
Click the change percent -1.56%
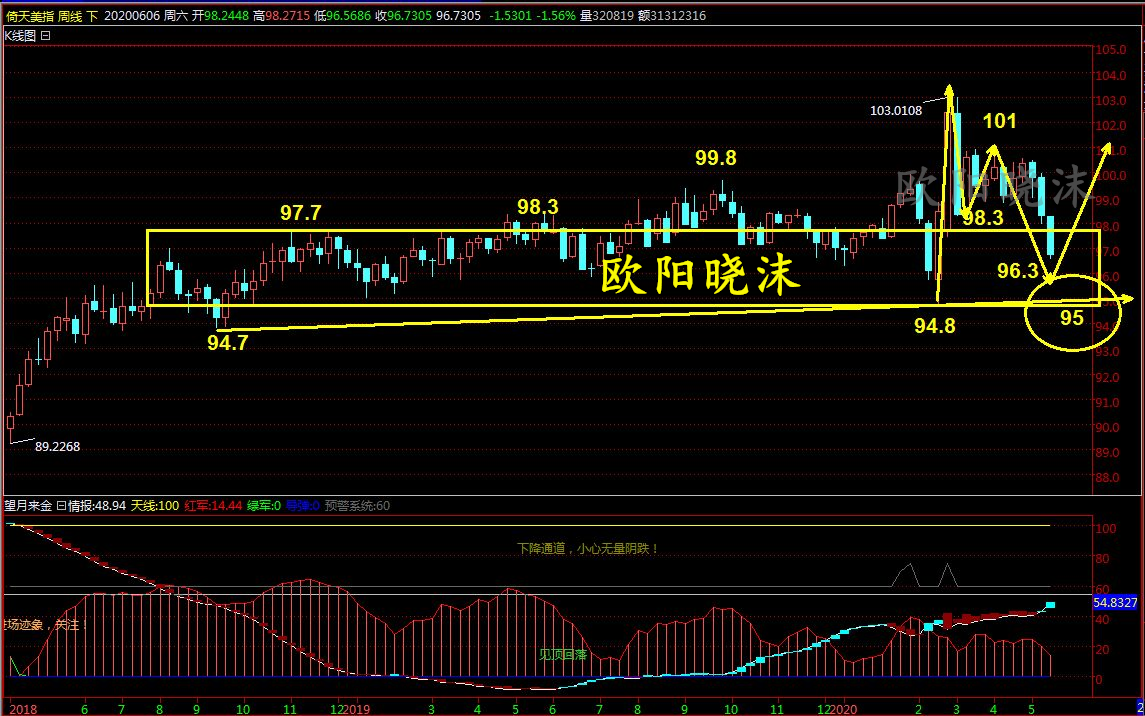coord(556,15)
